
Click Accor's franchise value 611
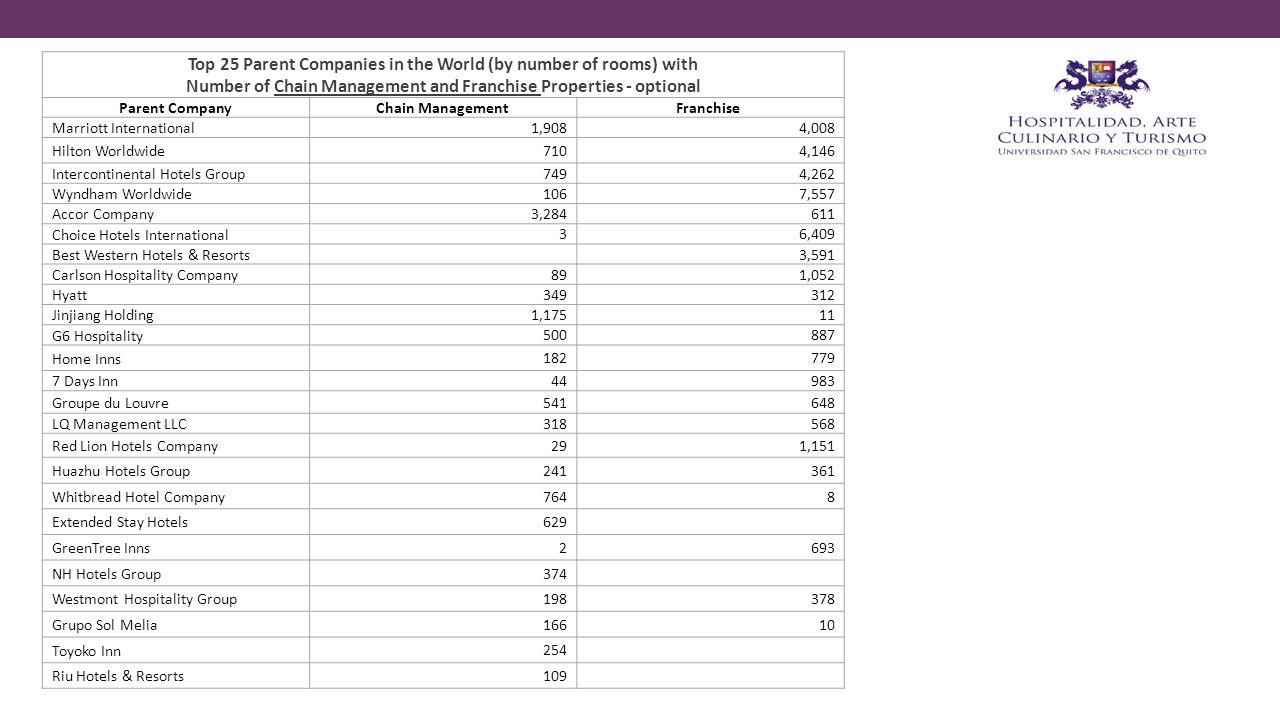[x=823, y=214]
